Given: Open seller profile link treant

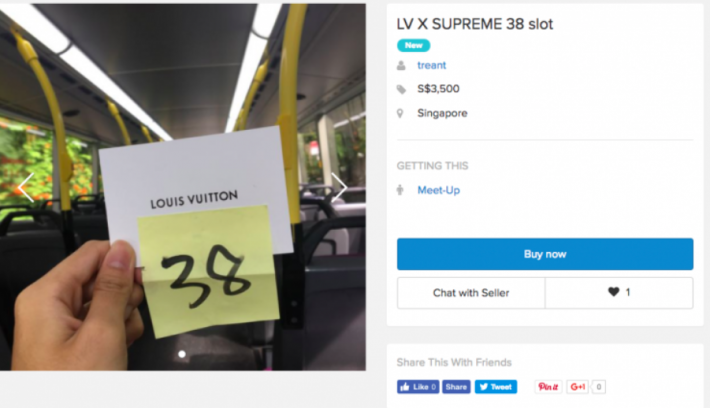Looking at the screenshot, I should (432, 65).
